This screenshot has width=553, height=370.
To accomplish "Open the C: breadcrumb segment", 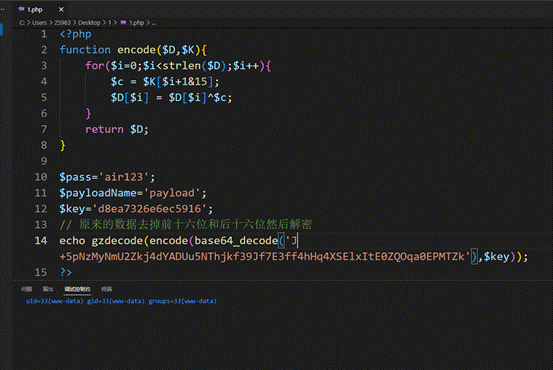I will point(22,23).
